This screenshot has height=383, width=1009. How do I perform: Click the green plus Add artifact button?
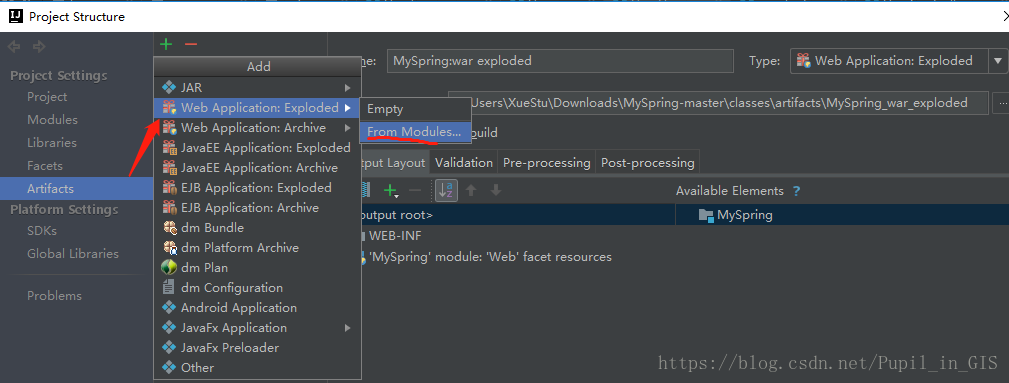pyautogui.click(x=166, y=44)
